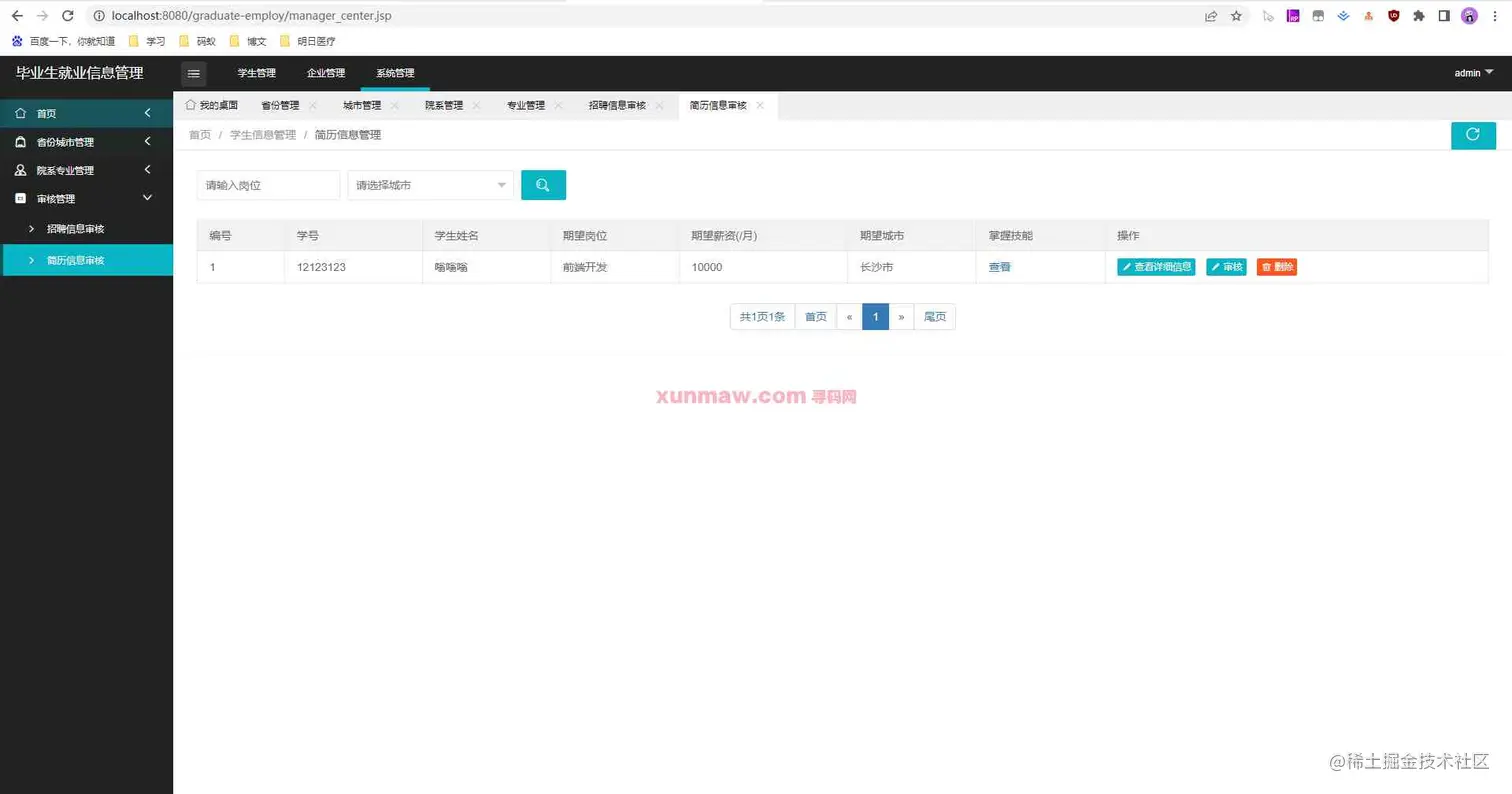The width and height of the screenshot is (1512, 794).
Task: Click the teal refresh icon button
Action: click(x=1473, y=135)
